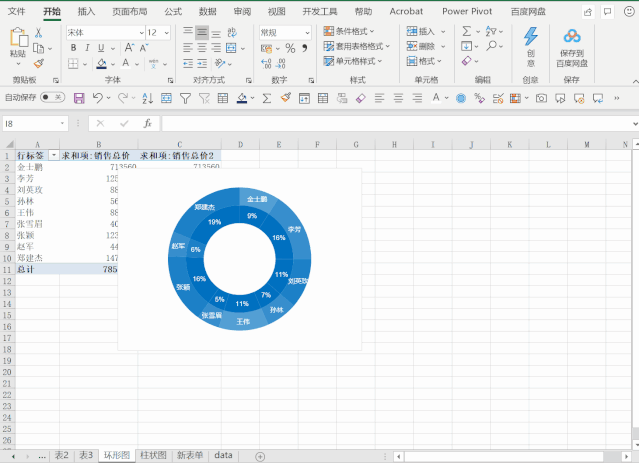Click the increase indent icon

[202, 63]
